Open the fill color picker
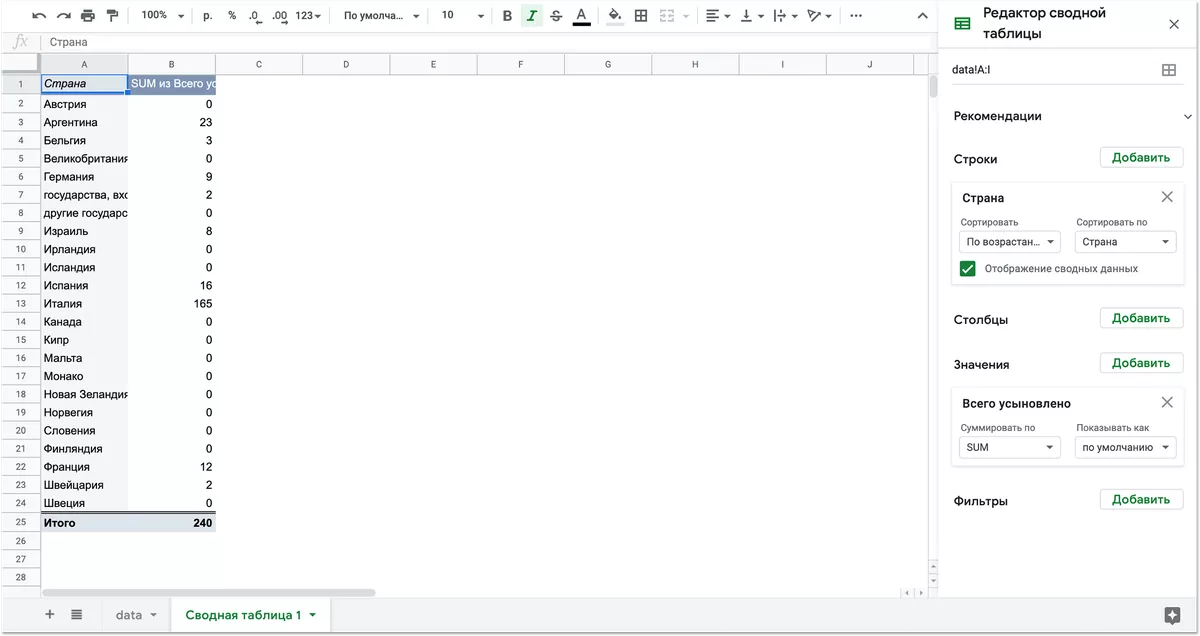Viewport: 1200px width, 636px height. coord(614,16)
